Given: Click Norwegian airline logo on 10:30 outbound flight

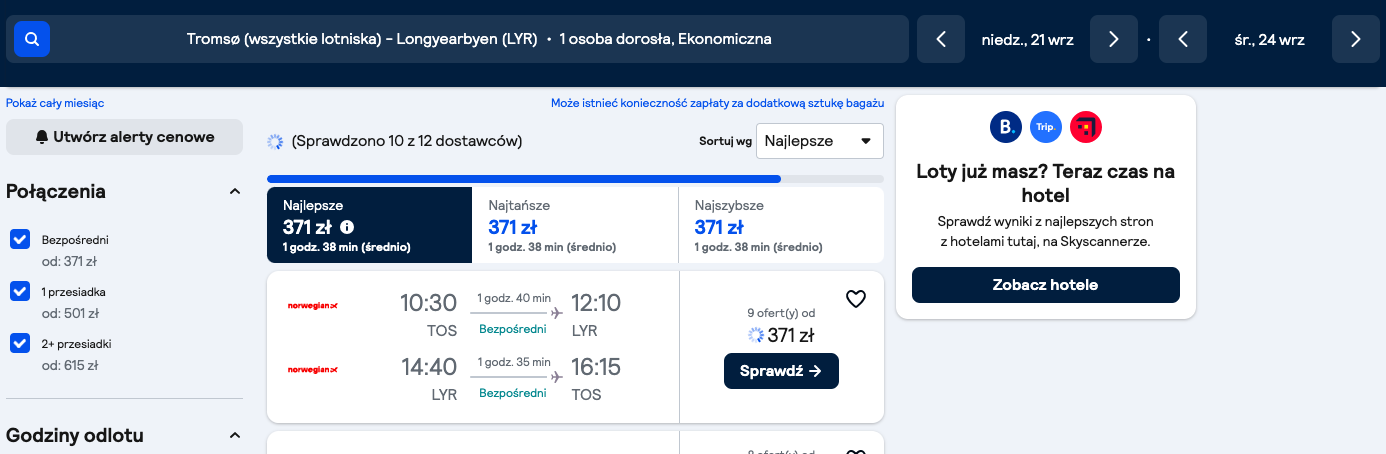Looking at the screenshot, I should coord(313,305).
